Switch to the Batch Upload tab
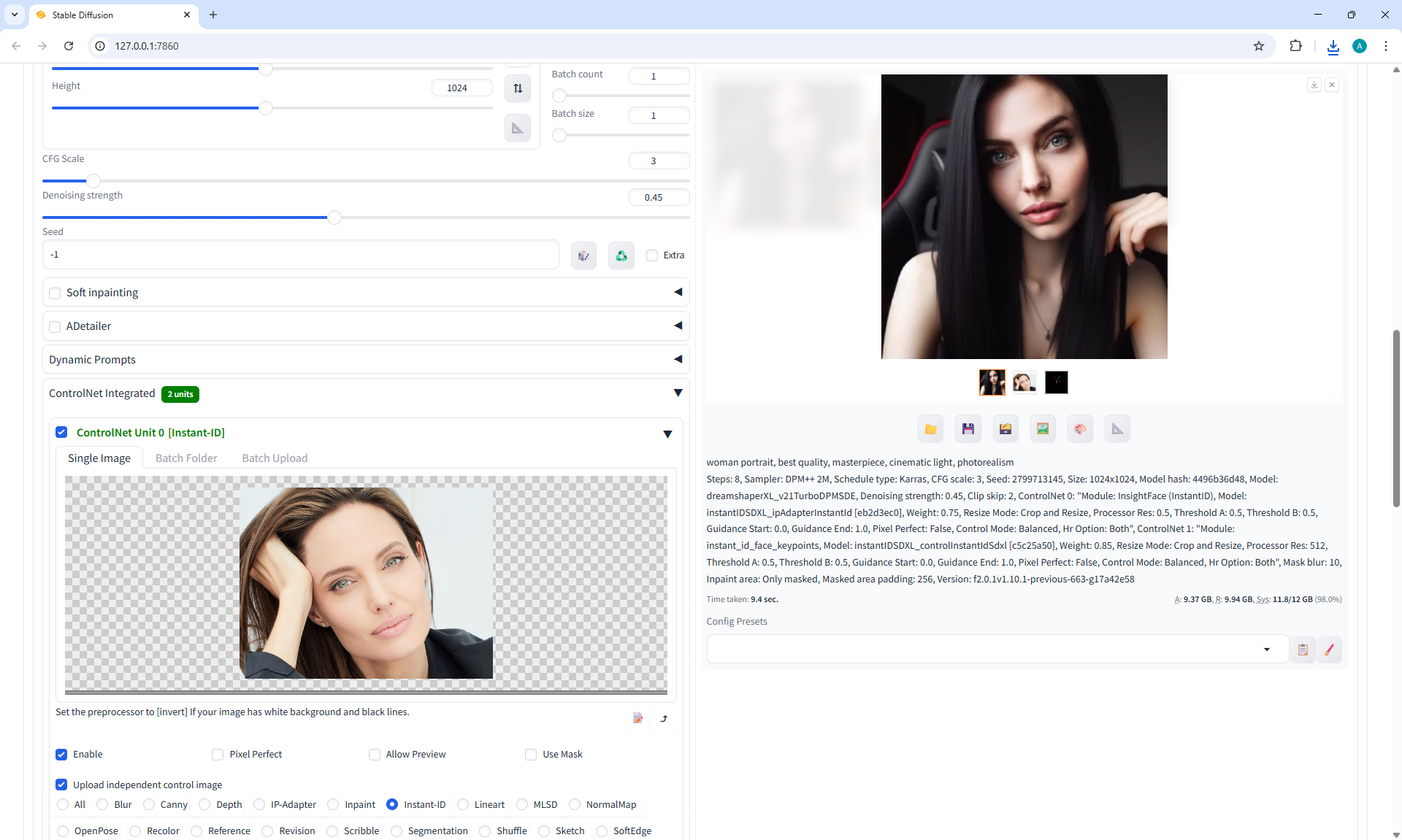 275,458
